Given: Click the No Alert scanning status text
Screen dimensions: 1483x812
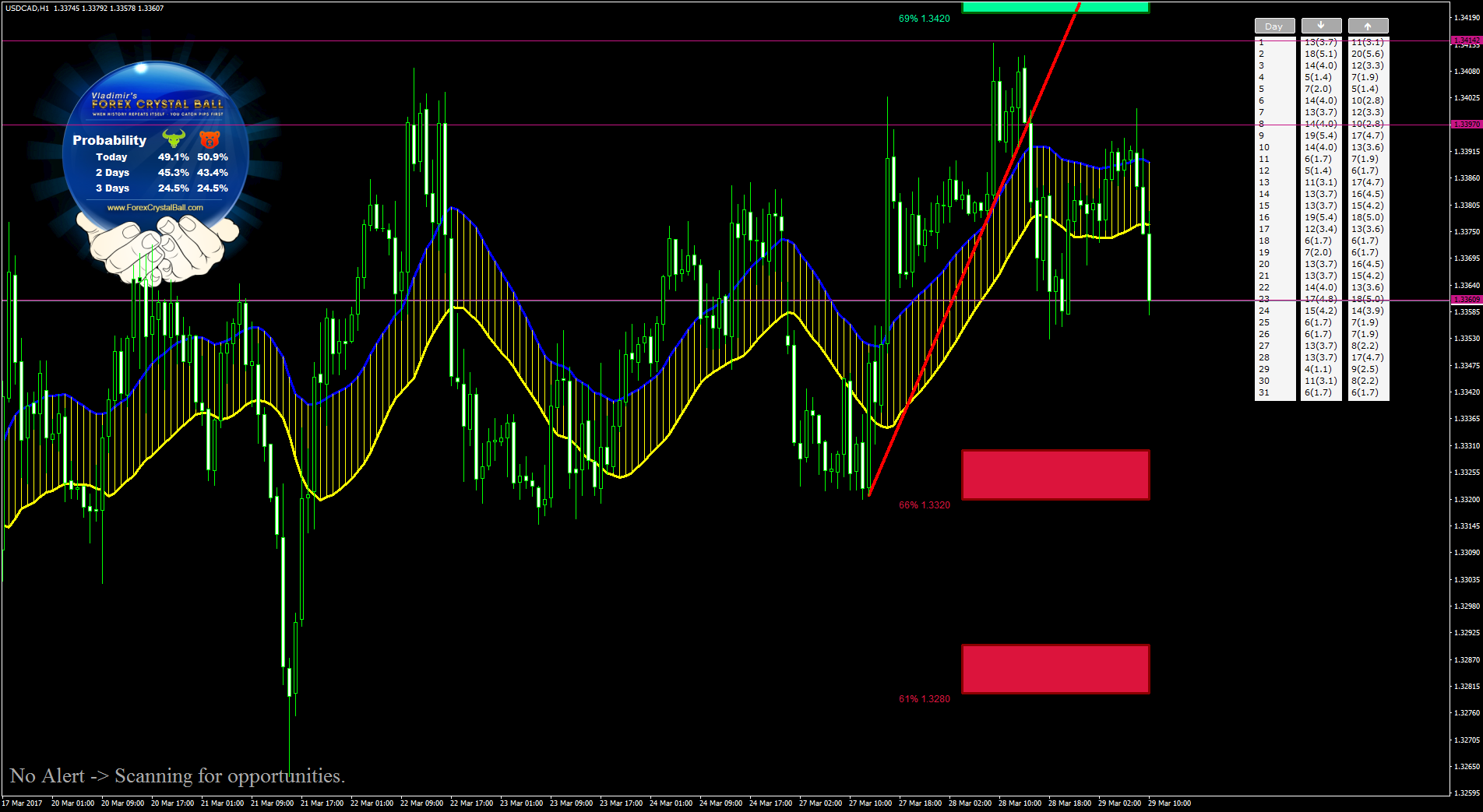Looking at the screenshot, I should click(x=177, y=776).
